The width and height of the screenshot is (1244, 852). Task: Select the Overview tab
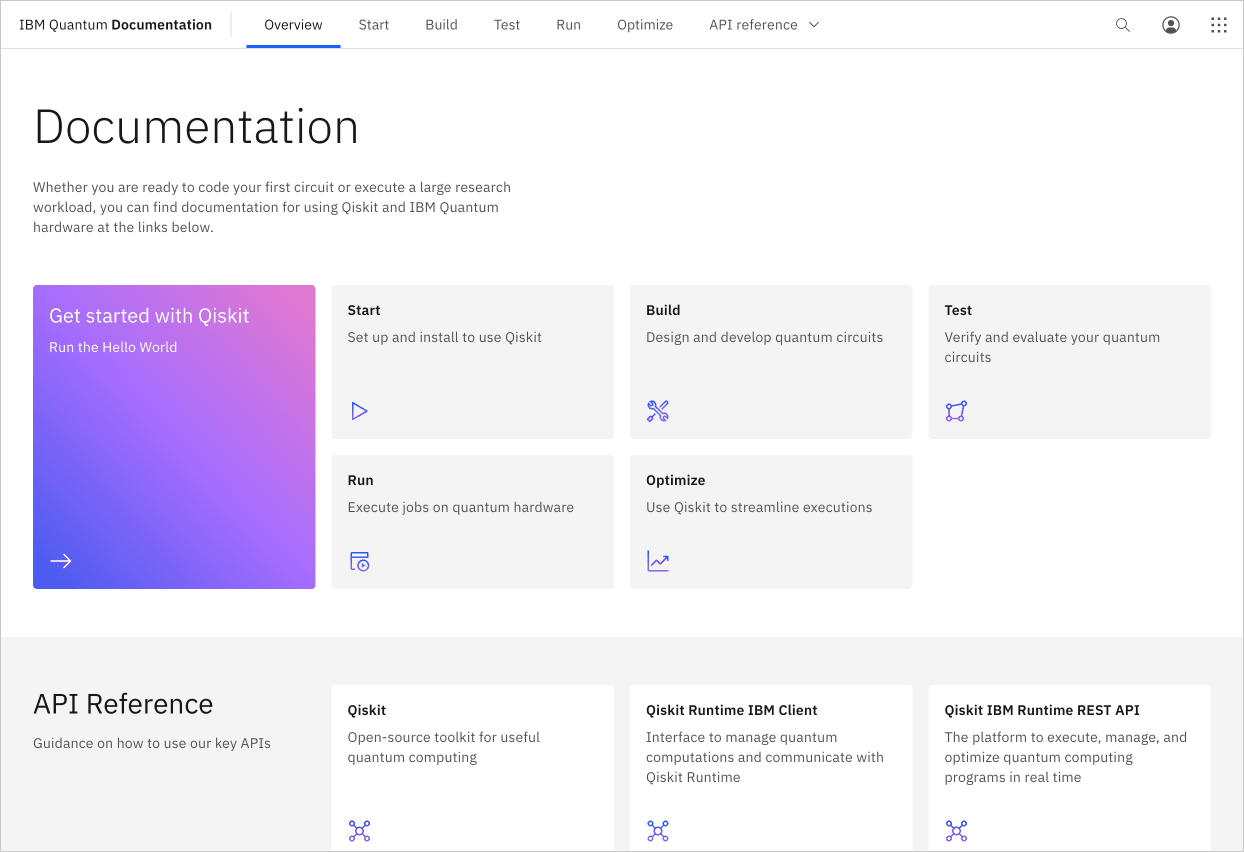pyautogui.click(x=293, y=25)
